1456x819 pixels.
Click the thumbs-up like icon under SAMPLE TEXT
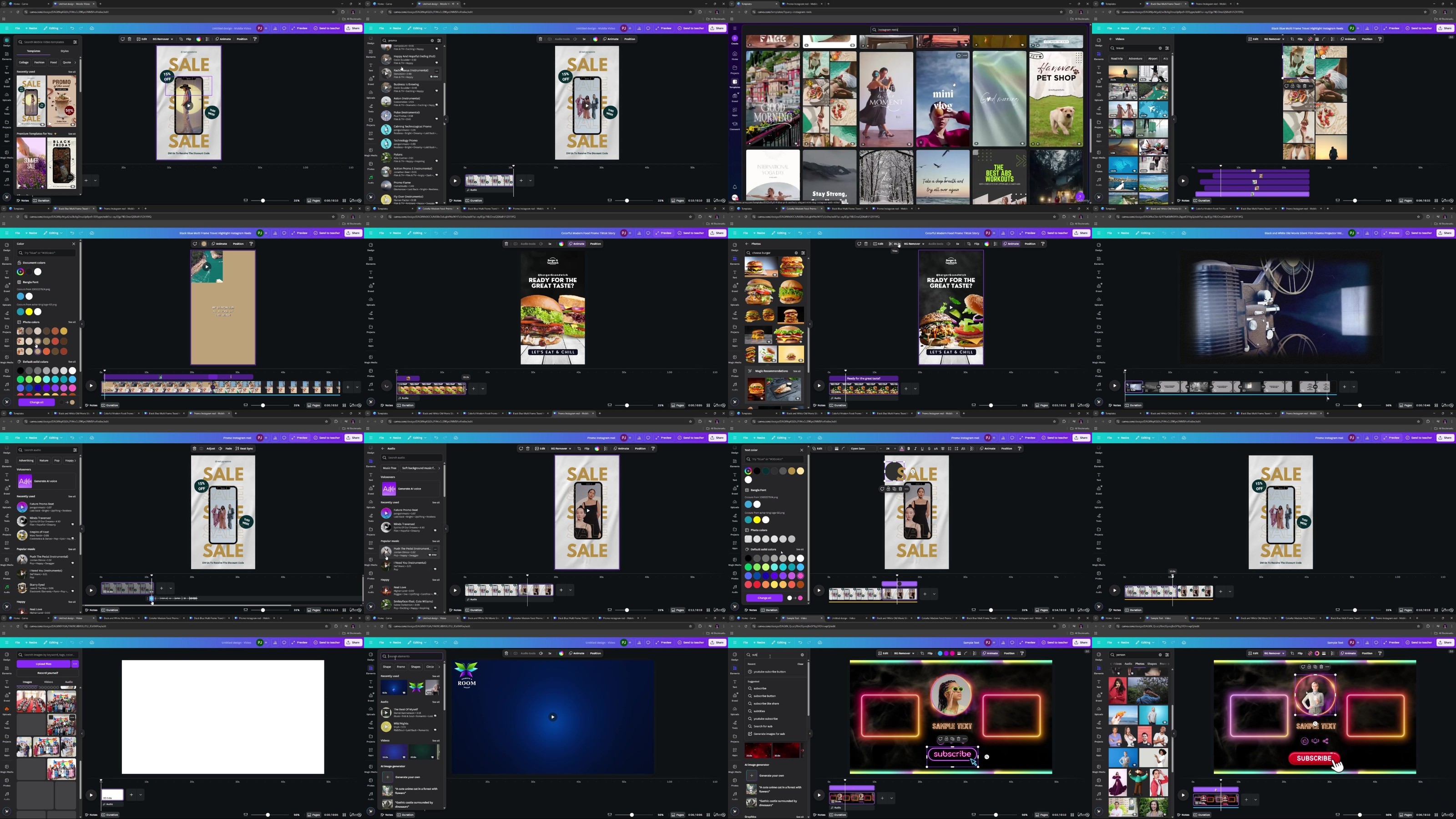[1304, 741]
